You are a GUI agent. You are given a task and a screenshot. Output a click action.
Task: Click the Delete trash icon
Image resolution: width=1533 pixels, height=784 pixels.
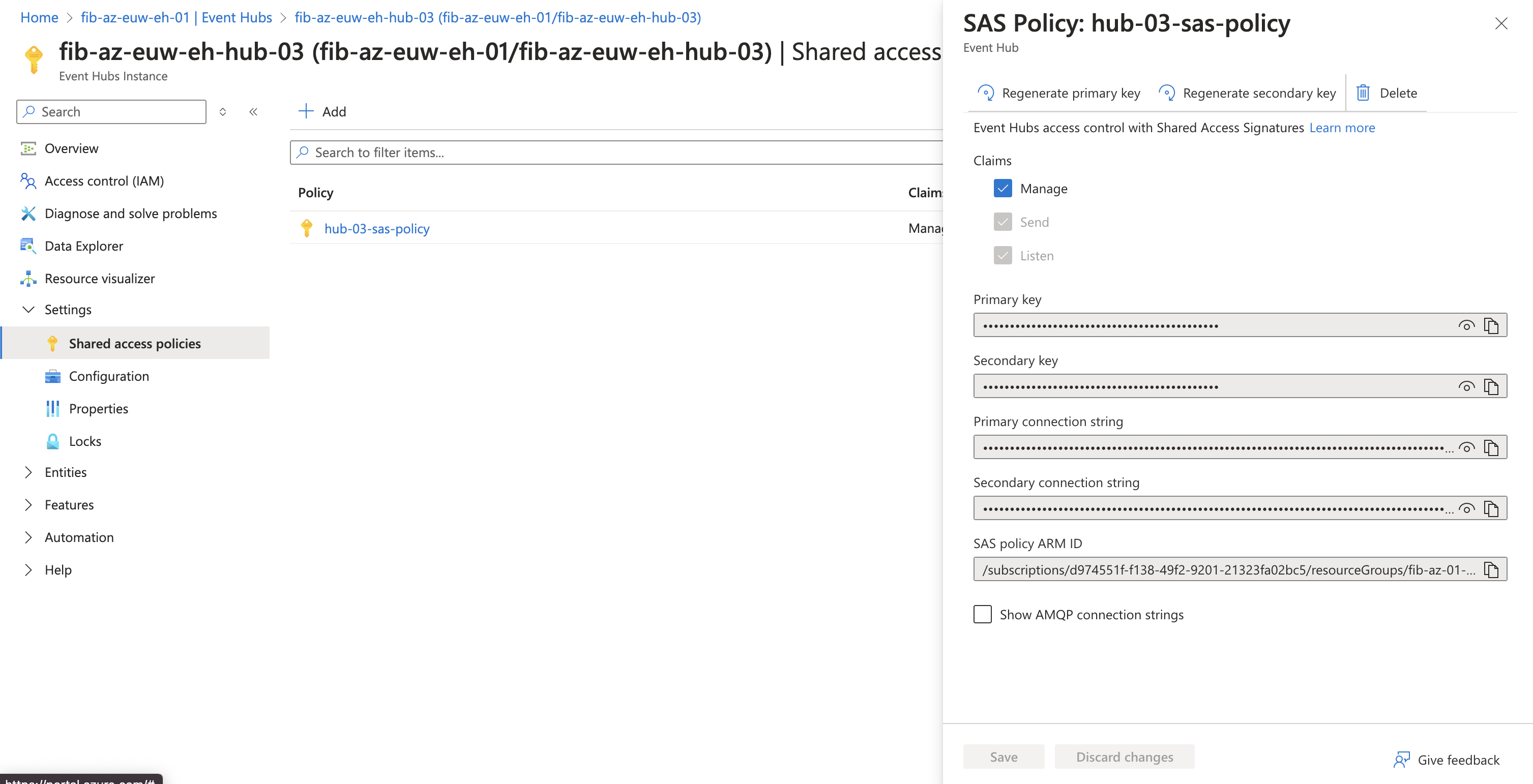(1363, 93)
